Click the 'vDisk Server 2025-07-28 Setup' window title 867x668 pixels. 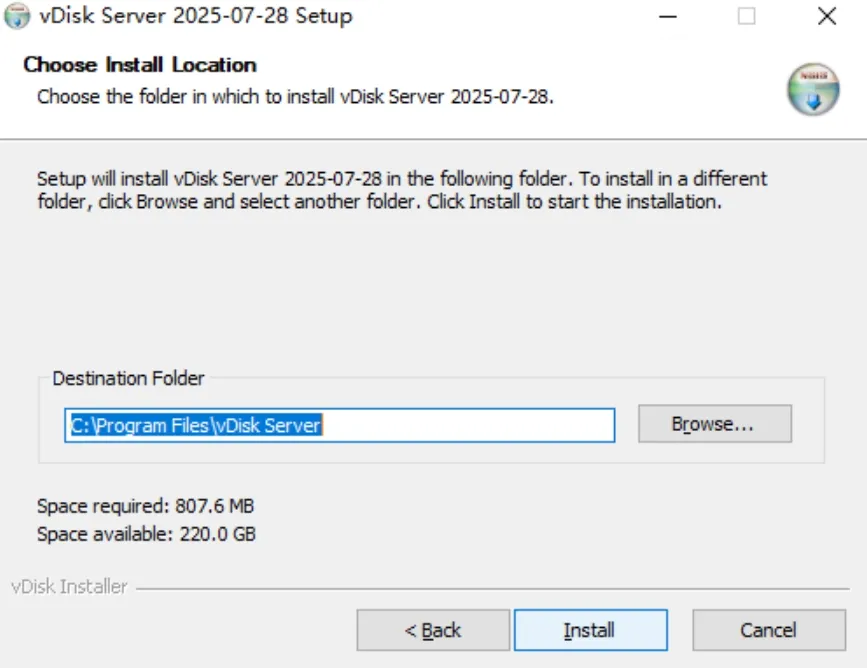tap(196, 15)
